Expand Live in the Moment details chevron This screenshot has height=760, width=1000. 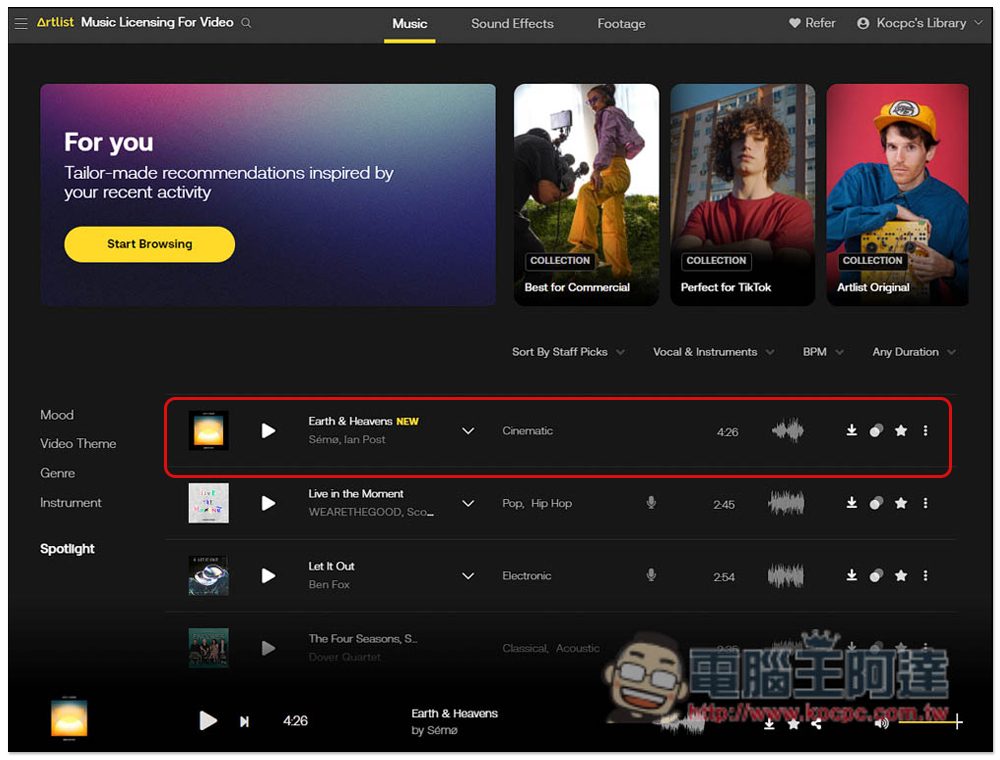468,504
